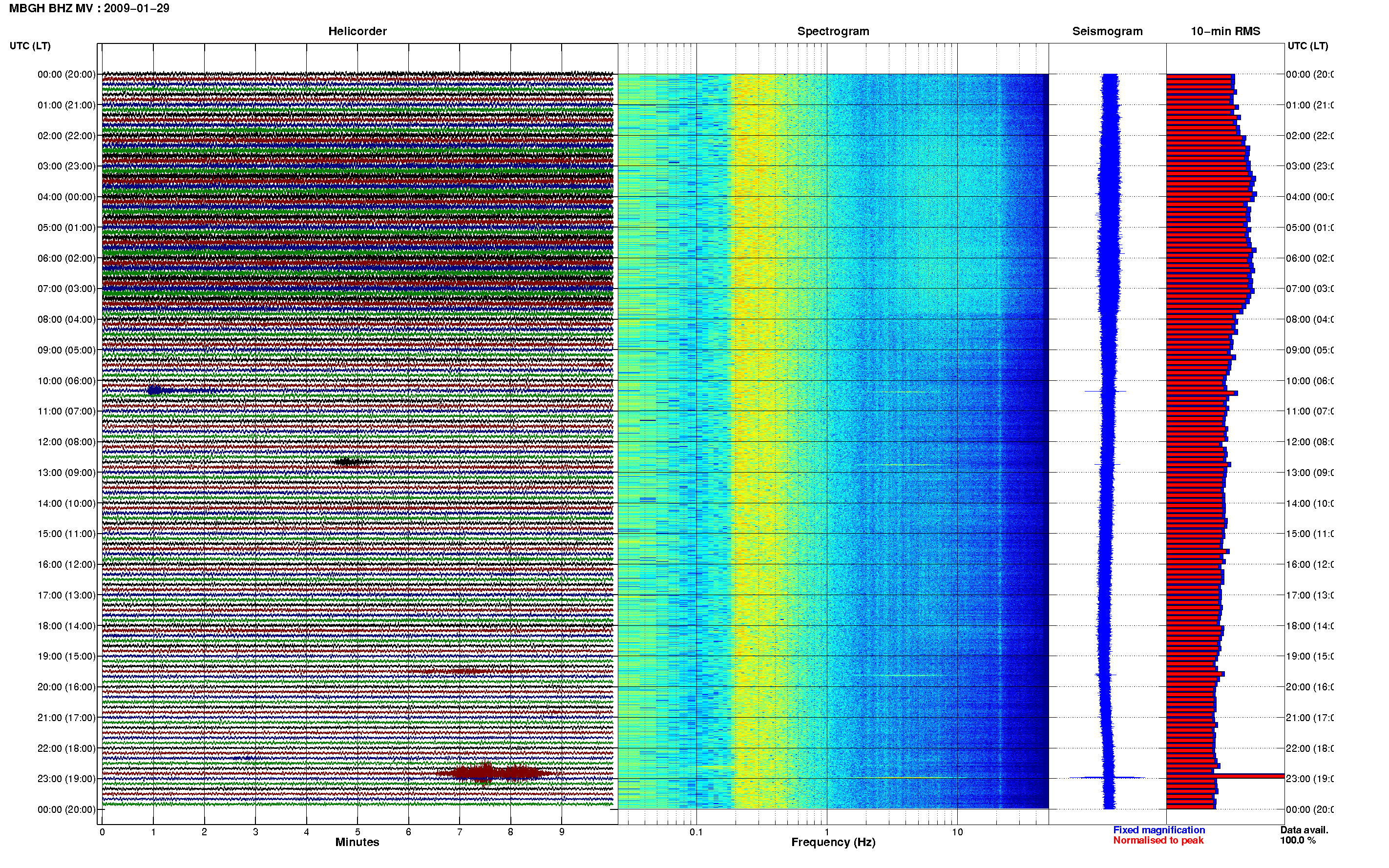Click the right 'UTC (LT)' axis label
This screenshot has height=868, width=1389.
coord(1307,46)
